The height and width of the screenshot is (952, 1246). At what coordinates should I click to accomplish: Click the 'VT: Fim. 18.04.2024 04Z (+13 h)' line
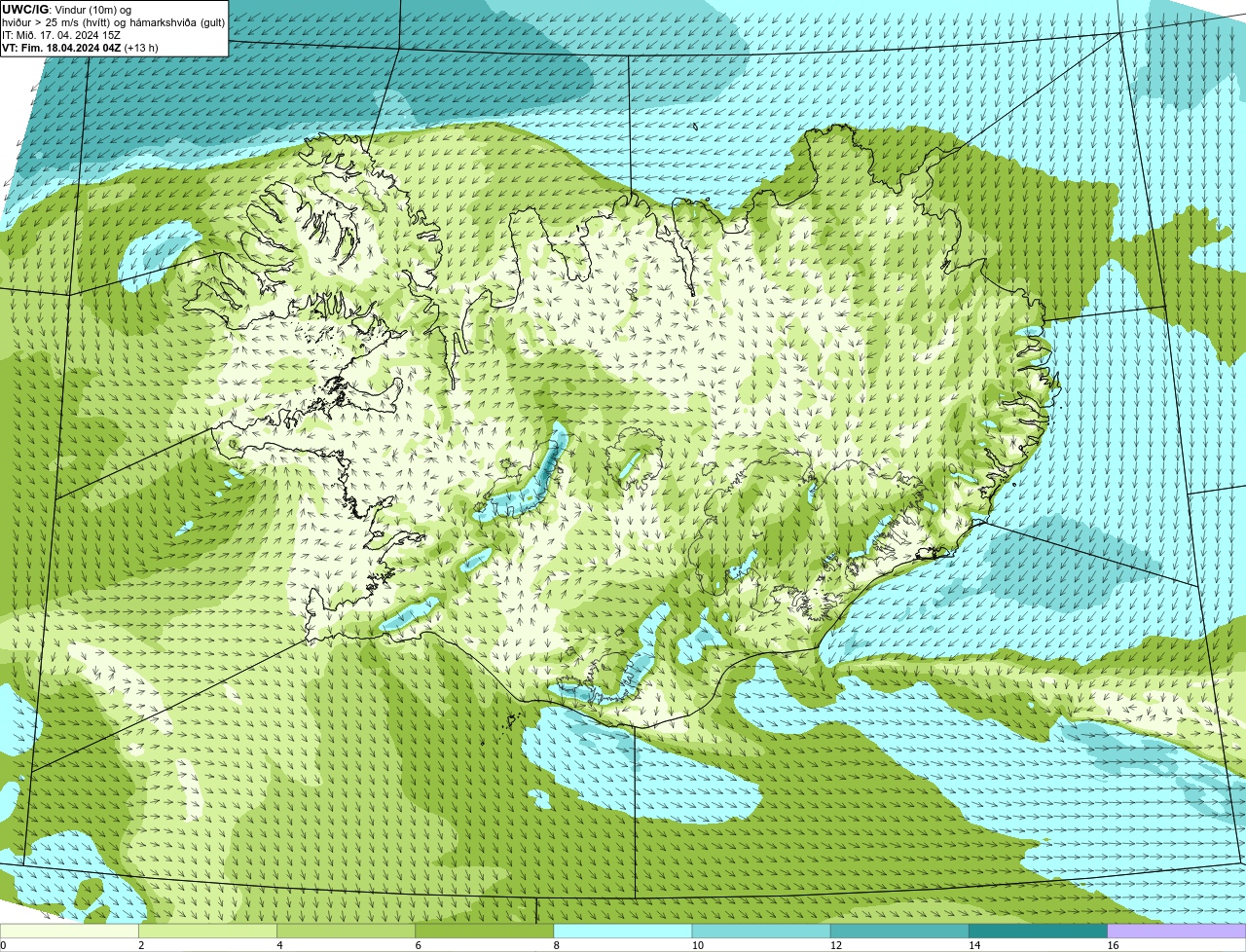coord(80,48)
